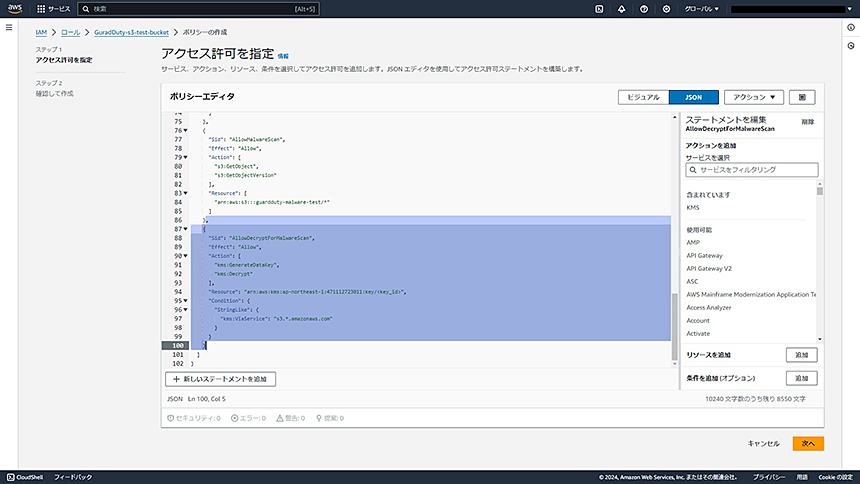
Task: Open the Global region dropdown
Action: click(701, 9)
